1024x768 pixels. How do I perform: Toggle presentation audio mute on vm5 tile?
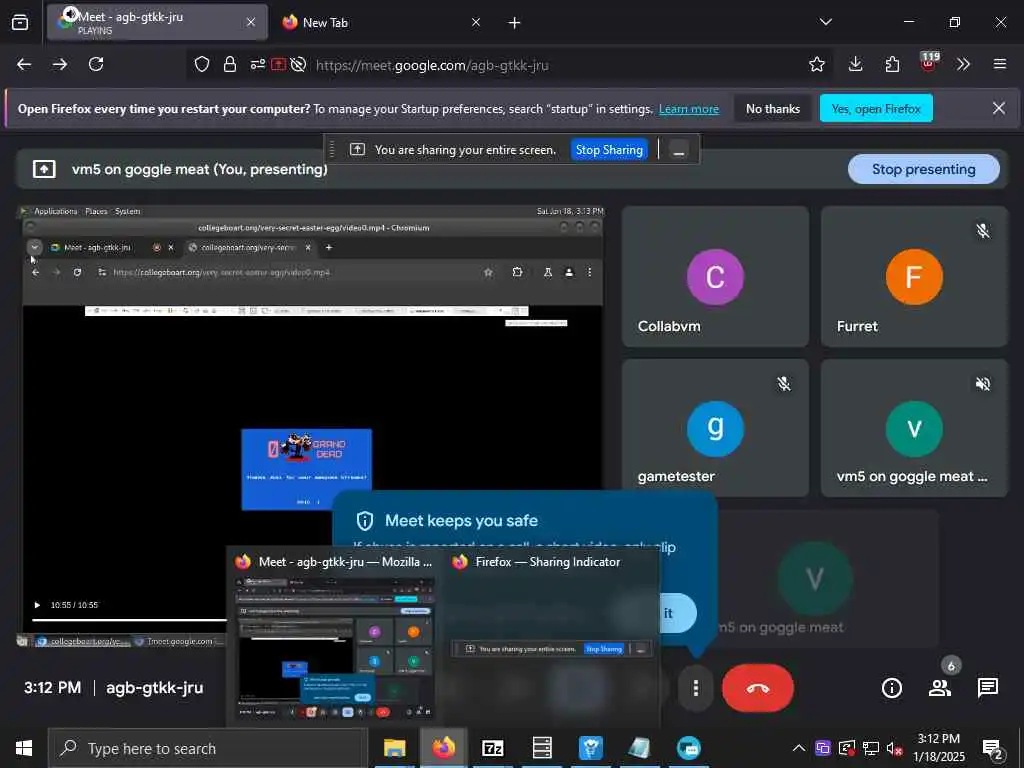[983, 383]
